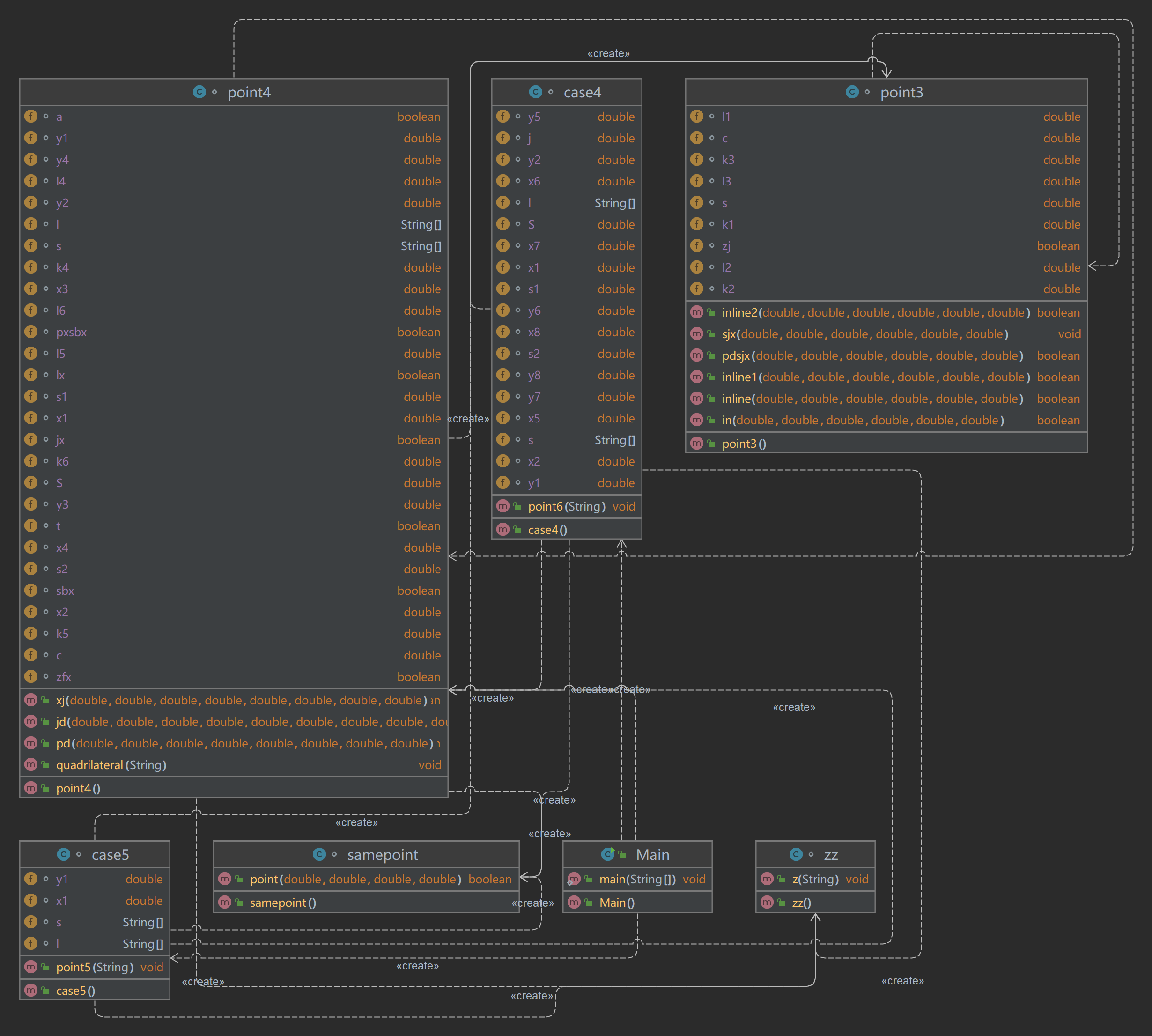This screenshot has width=1152, height=1036.
Task: Select the main(String[]) method
Action: click(x=637, y=879)
